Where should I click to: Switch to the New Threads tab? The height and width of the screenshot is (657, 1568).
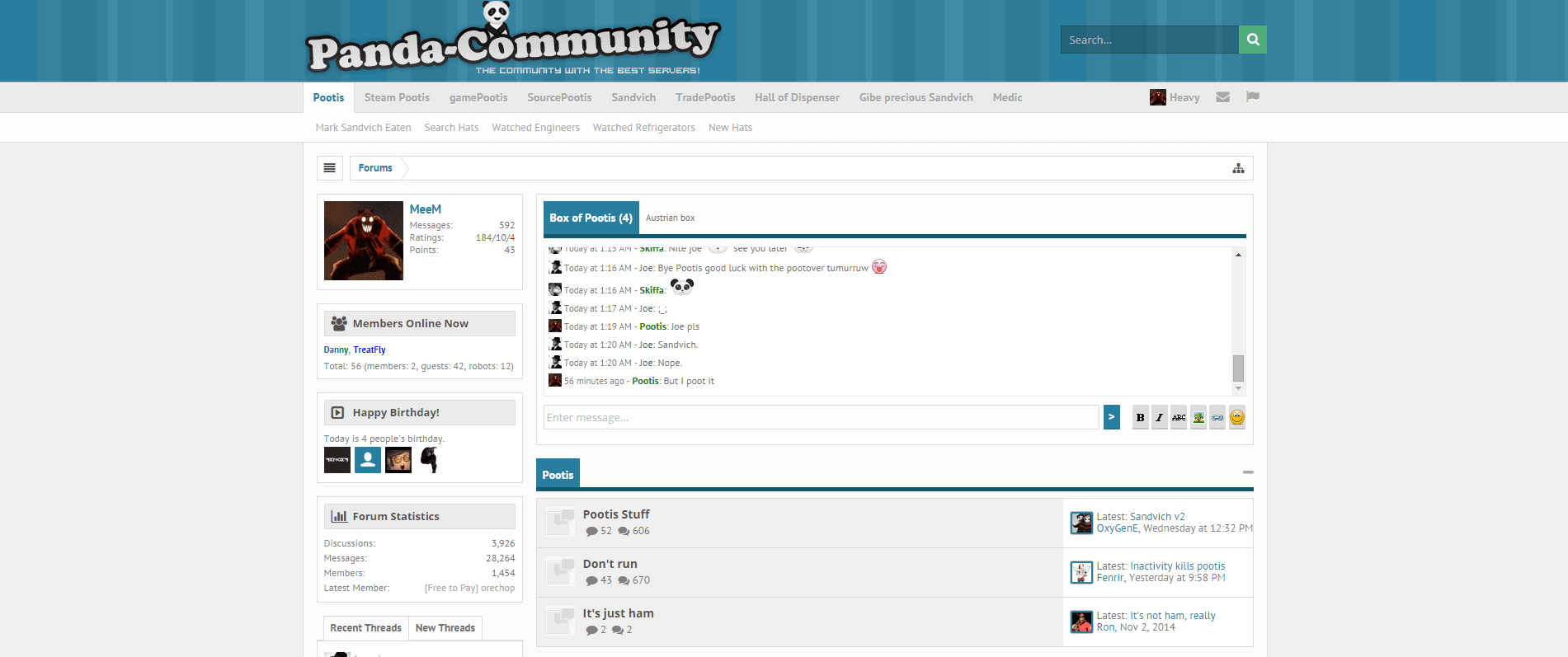pyautogui.click(x=445, y=628)
